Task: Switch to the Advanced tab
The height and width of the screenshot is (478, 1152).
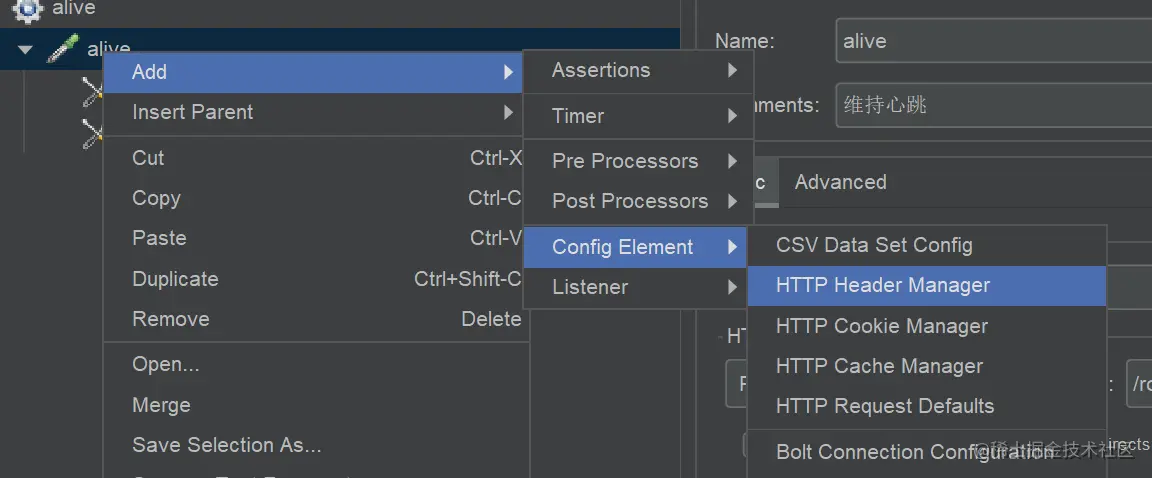Action: click(840, 182)
